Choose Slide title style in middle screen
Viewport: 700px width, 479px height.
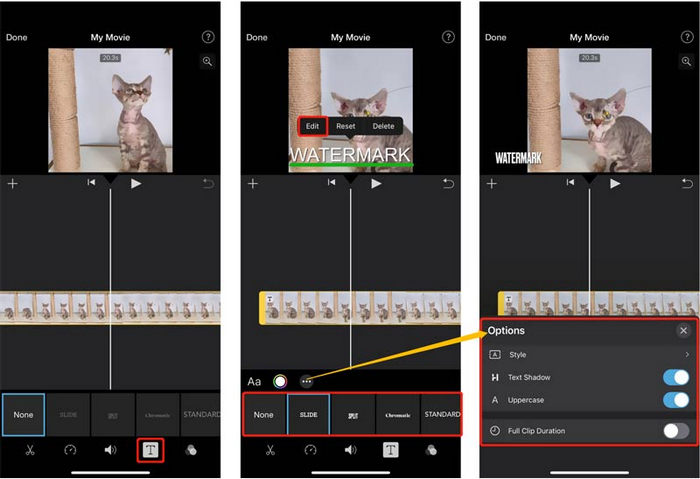click(x=308, y=415)
